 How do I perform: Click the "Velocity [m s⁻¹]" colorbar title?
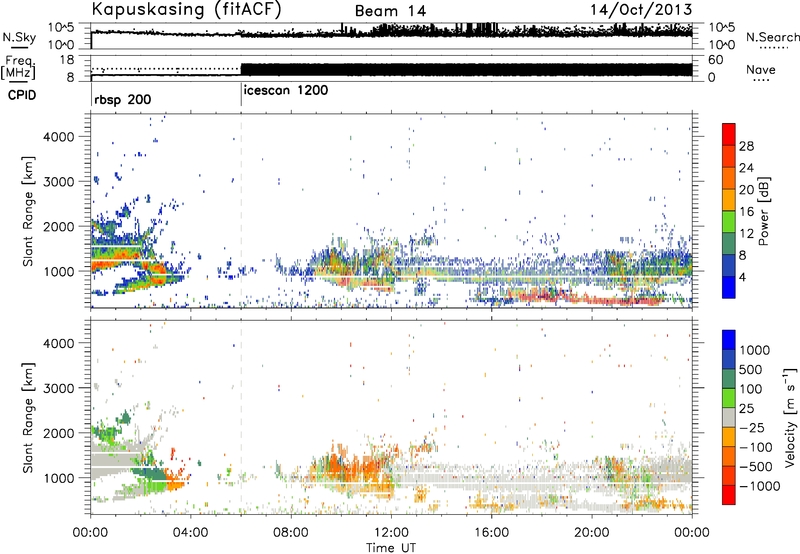tap(790, 416)
